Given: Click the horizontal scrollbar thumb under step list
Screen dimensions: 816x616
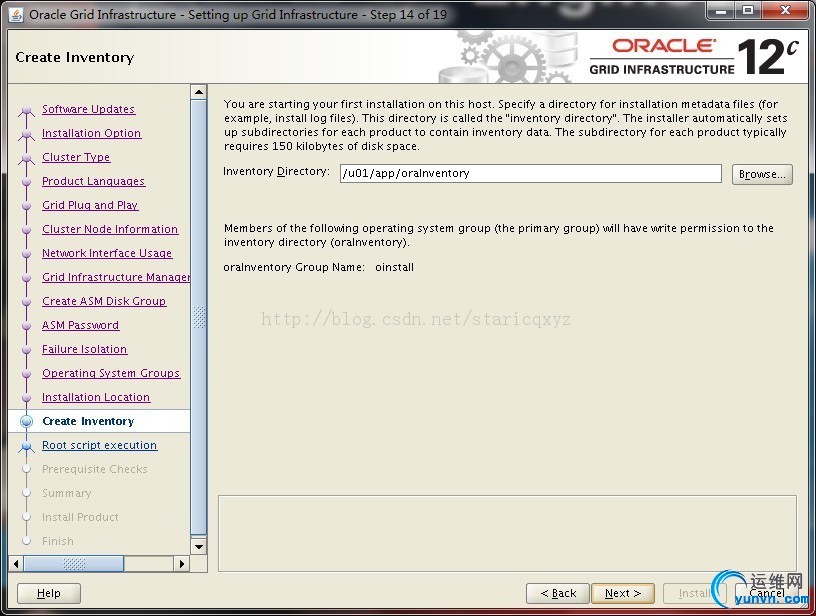Looking at the screenshot, I should [74, 563].
